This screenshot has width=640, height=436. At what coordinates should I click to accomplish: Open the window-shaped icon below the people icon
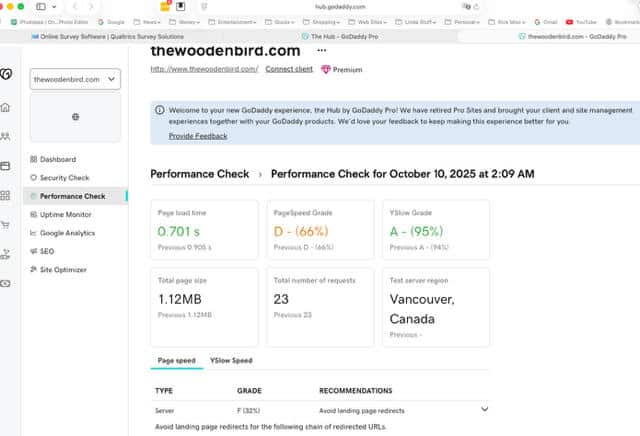point(5,166)
